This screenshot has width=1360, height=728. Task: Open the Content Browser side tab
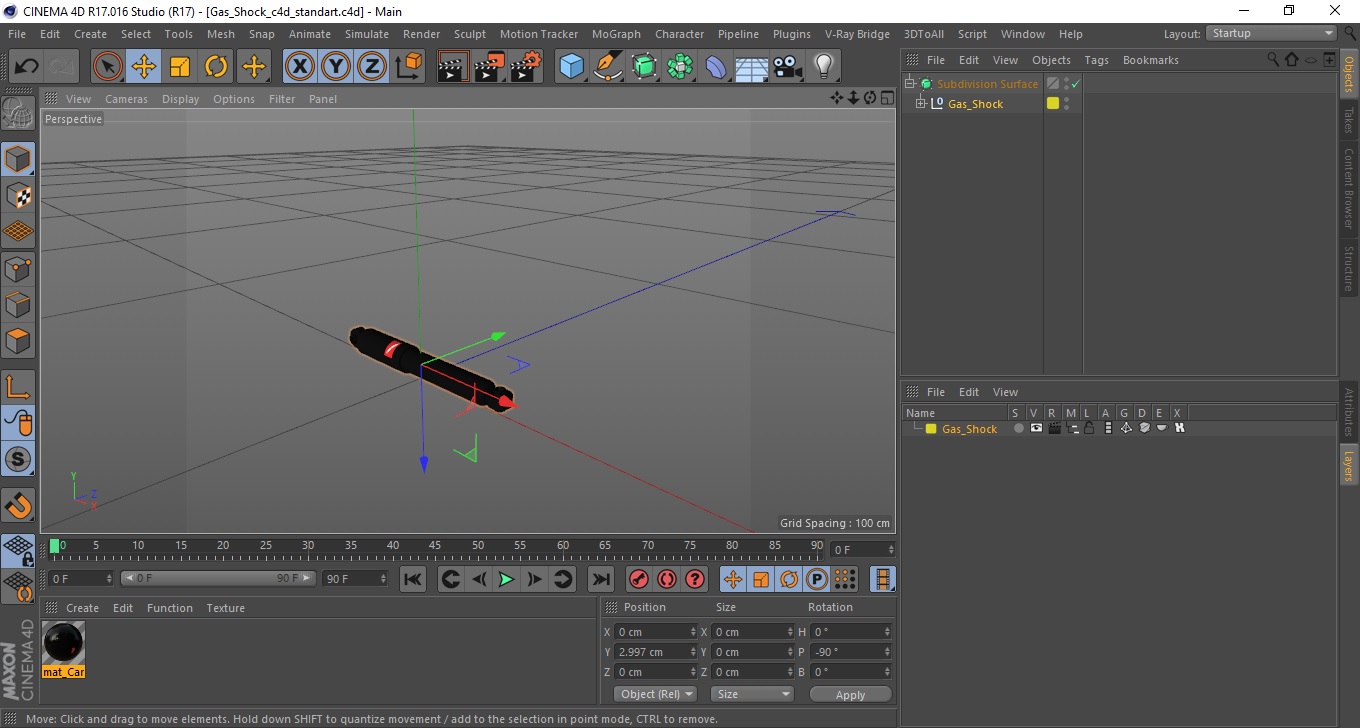1349,188
